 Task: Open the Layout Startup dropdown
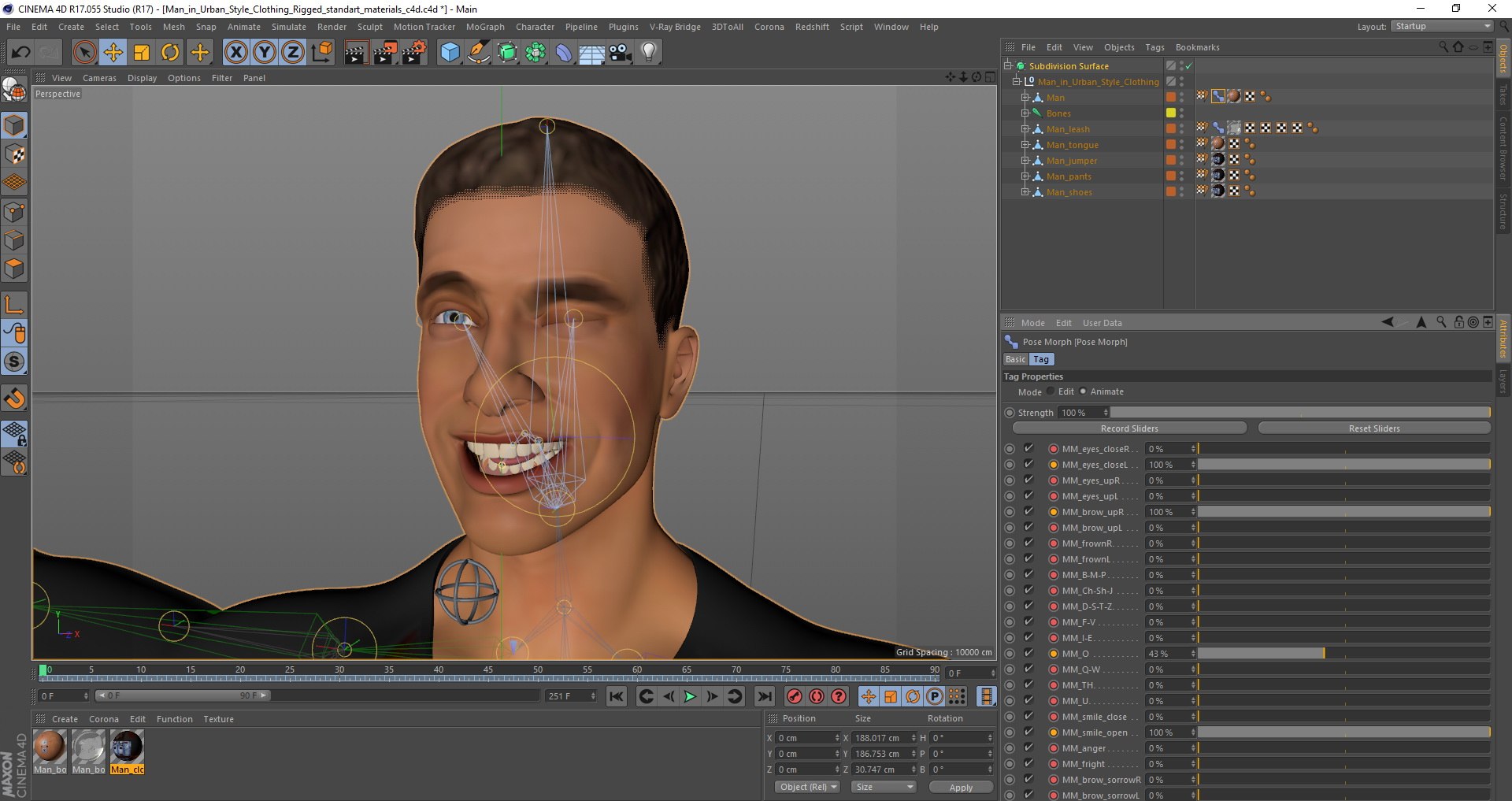point(1442,26)
